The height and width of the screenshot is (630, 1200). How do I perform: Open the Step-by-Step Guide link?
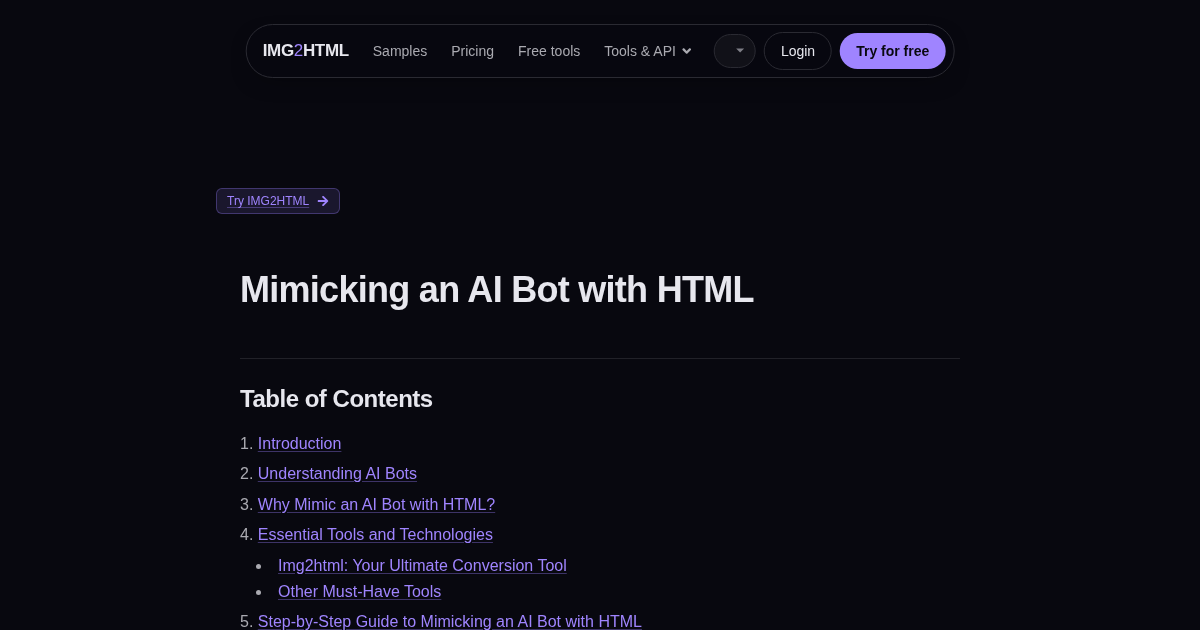[450, 621]
